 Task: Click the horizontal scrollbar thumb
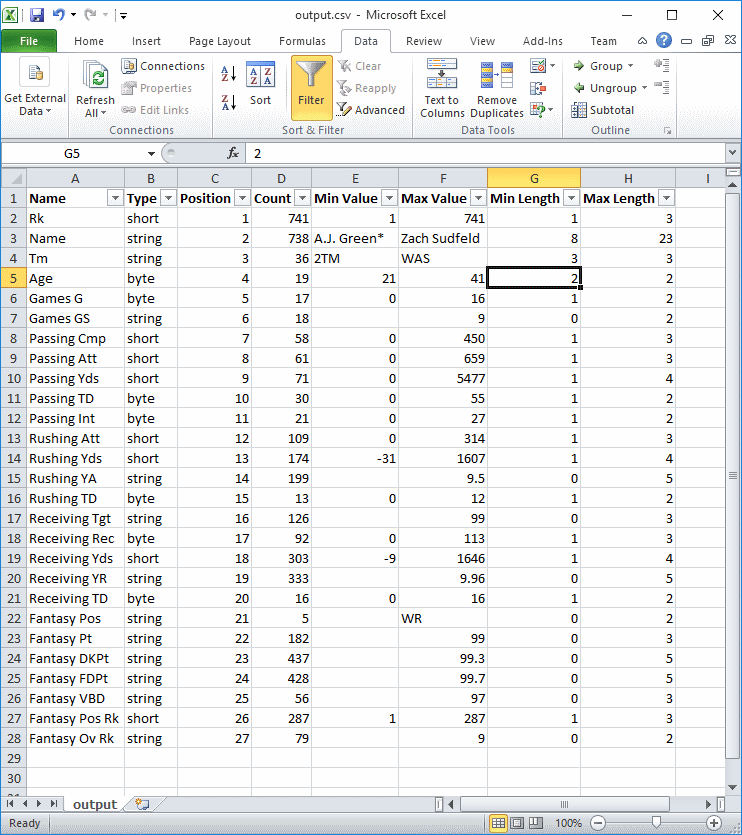coord(565,804)
